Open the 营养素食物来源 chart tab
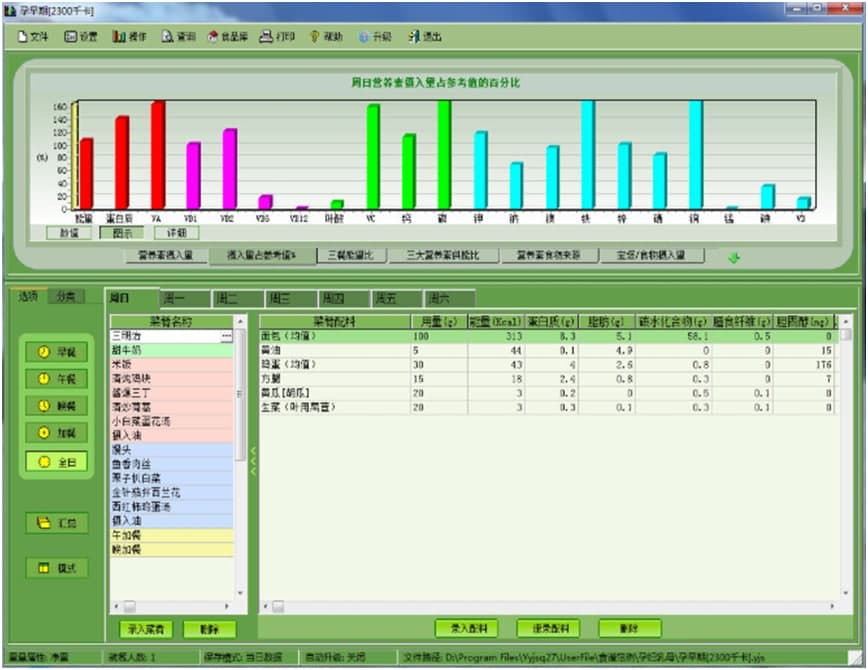 549,255
